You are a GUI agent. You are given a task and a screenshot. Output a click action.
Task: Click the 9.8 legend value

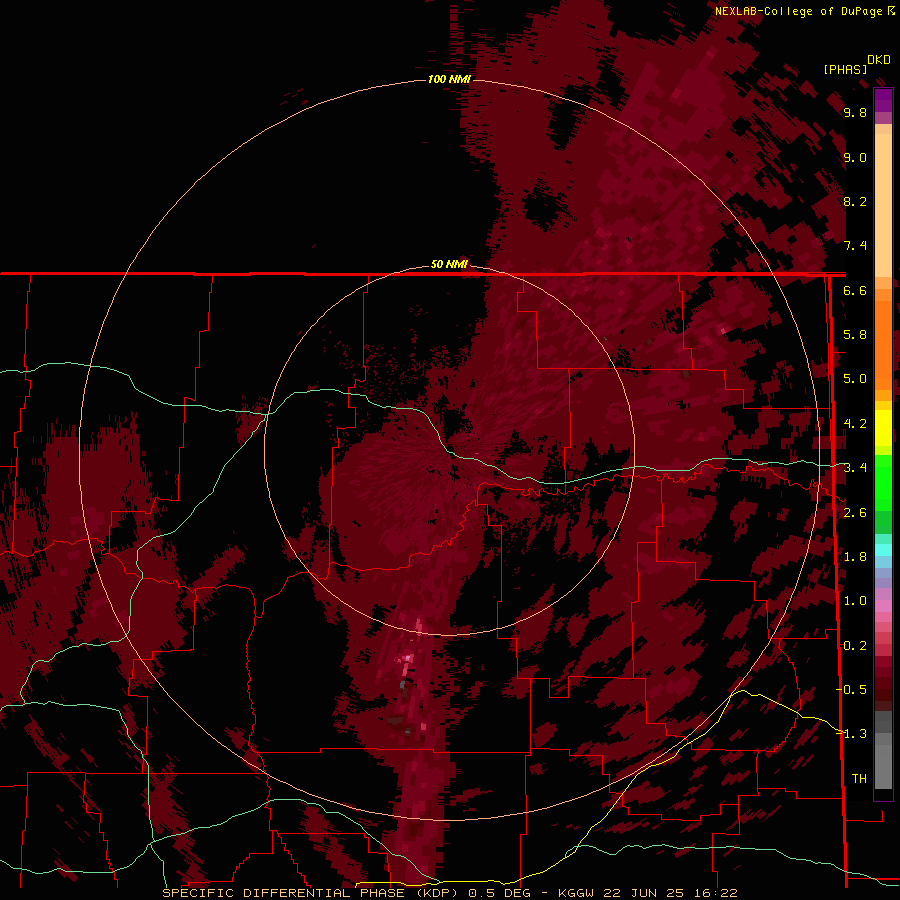click(x=855, y=112)
